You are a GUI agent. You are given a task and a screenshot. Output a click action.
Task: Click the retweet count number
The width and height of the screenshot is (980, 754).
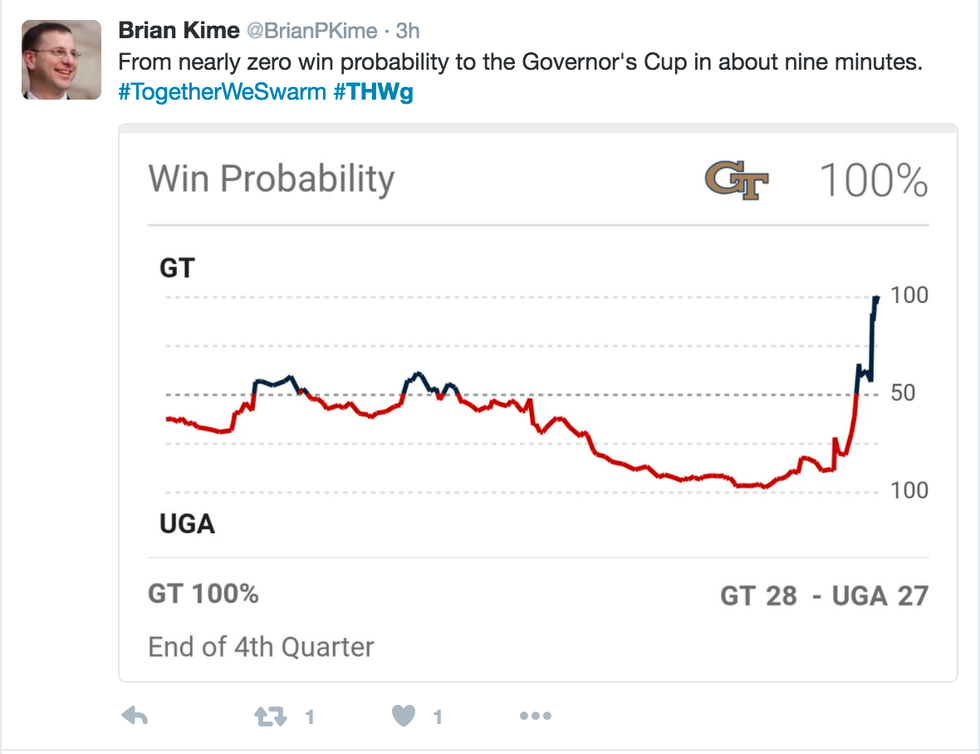pyautogui.click(x=310, y=717)
